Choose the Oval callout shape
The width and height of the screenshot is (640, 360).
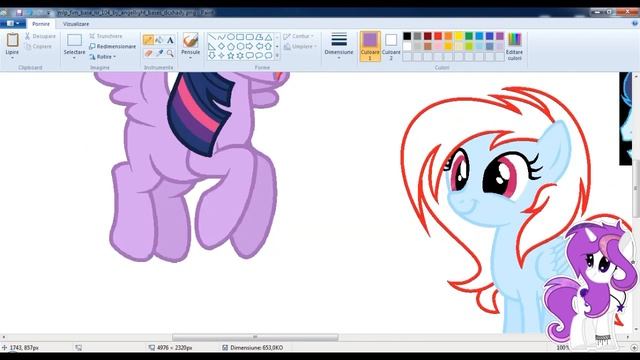pyautogui.click(x=259, y=56)
